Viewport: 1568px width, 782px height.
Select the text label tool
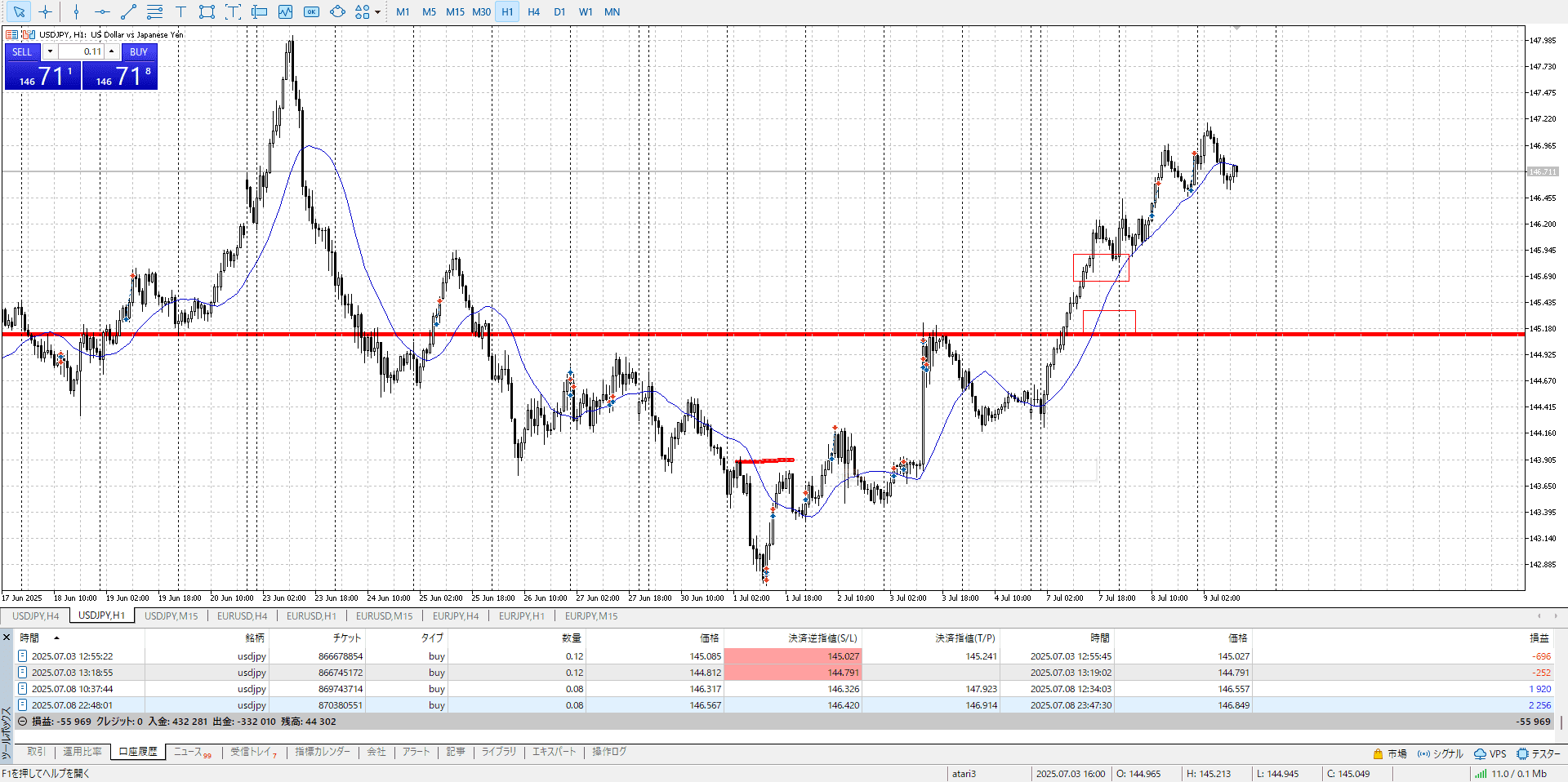pos(180,11)
